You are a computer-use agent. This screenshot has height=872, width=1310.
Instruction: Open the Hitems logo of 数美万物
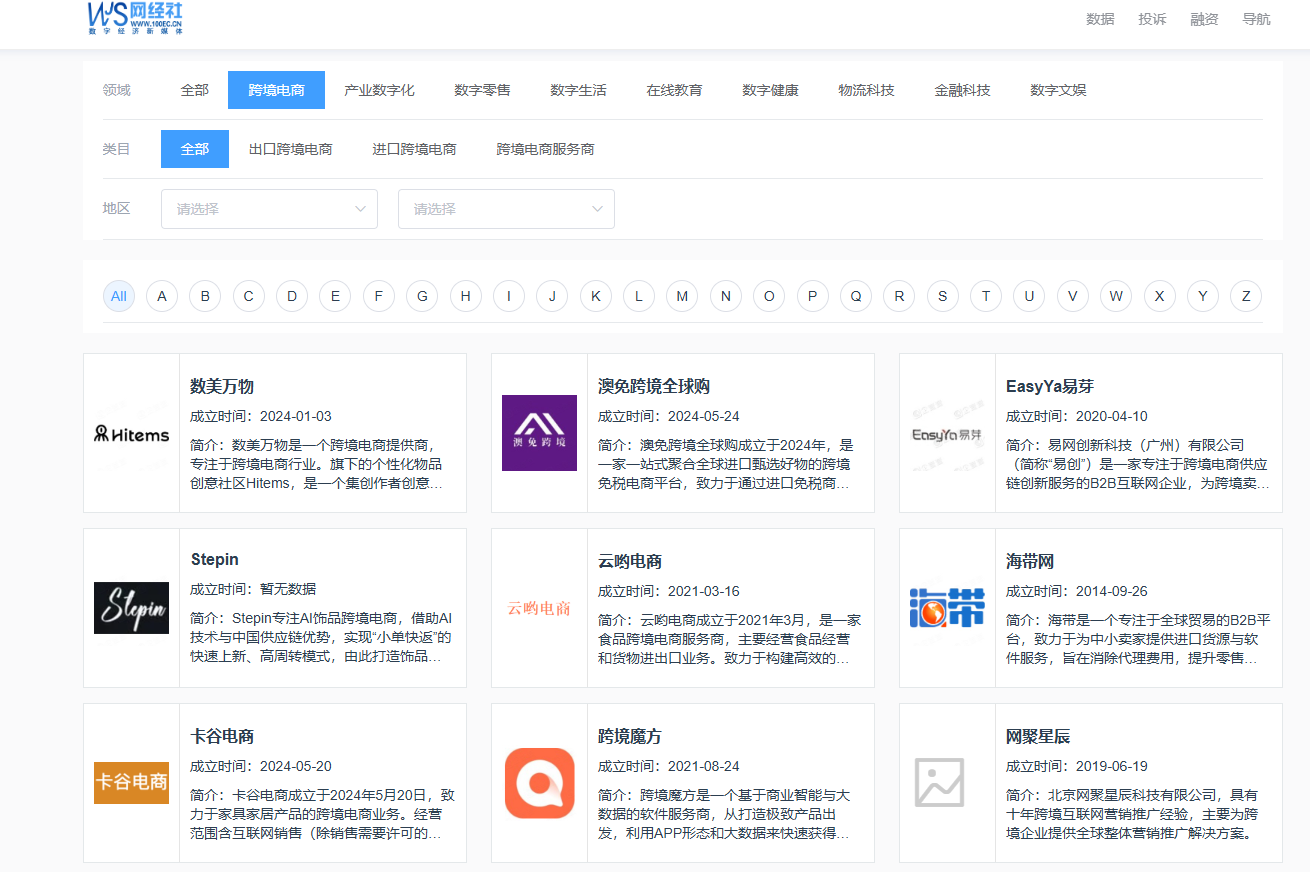point(132,434)
